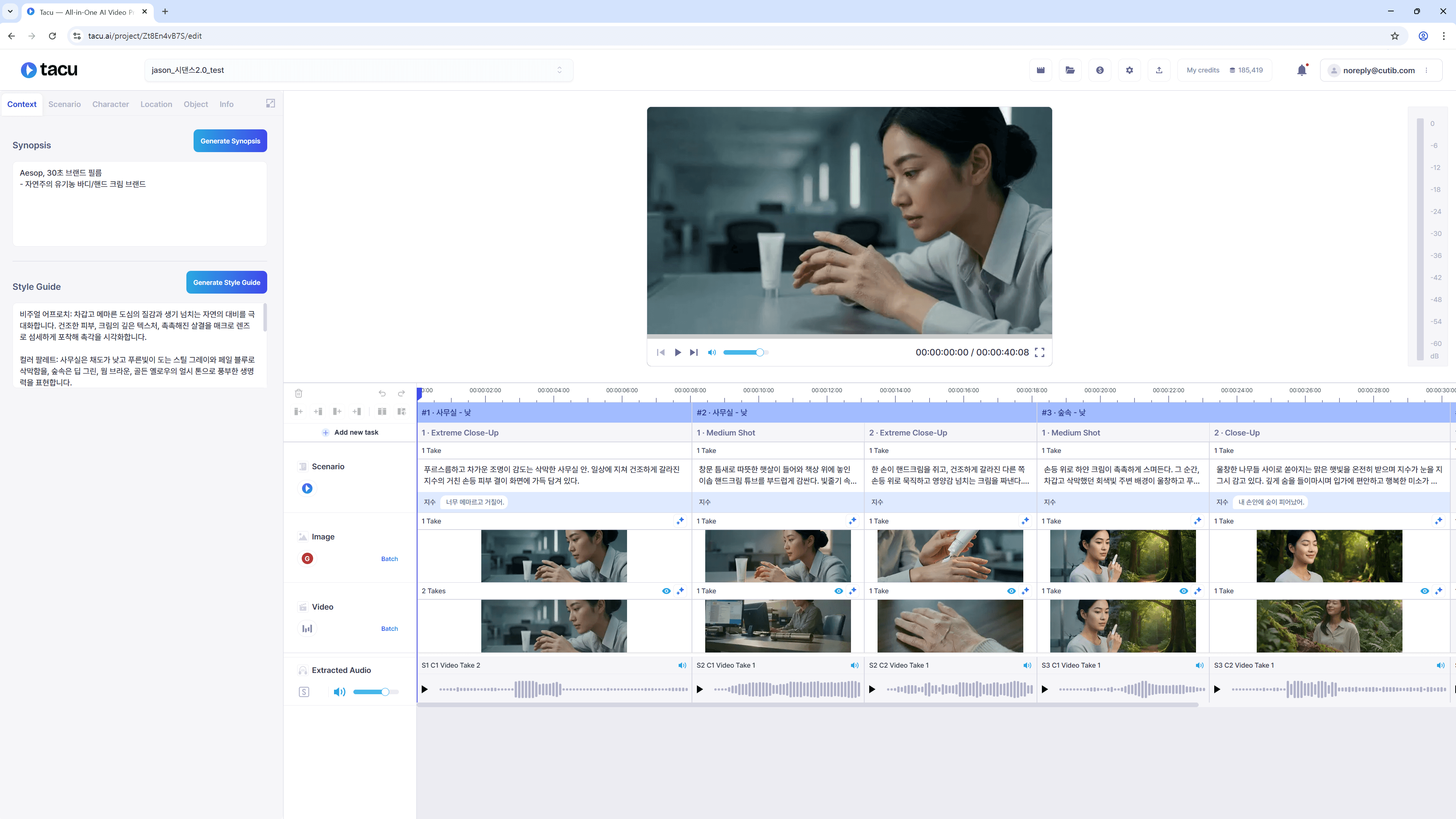Viewport: 1456px width, 819px height.
Task: Adjust the preview player volume slider
Action: [745, 352]
